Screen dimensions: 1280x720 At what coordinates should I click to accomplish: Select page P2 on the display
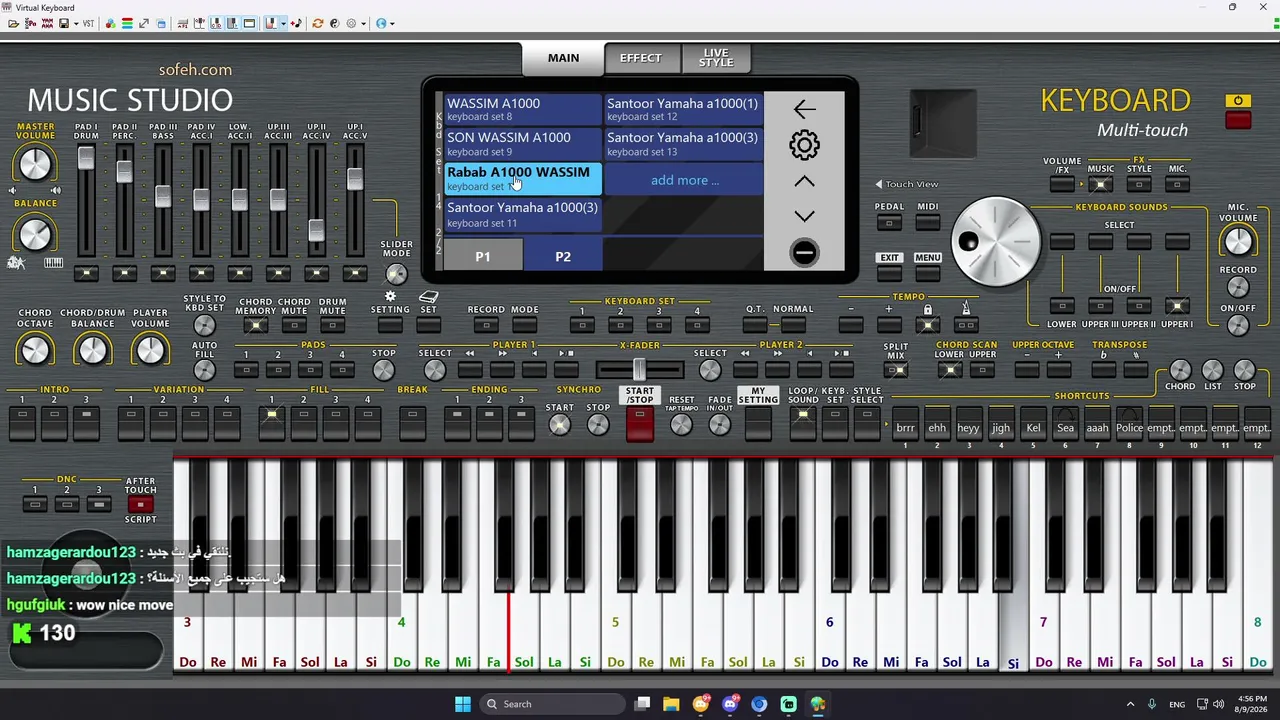coord(563,256)
